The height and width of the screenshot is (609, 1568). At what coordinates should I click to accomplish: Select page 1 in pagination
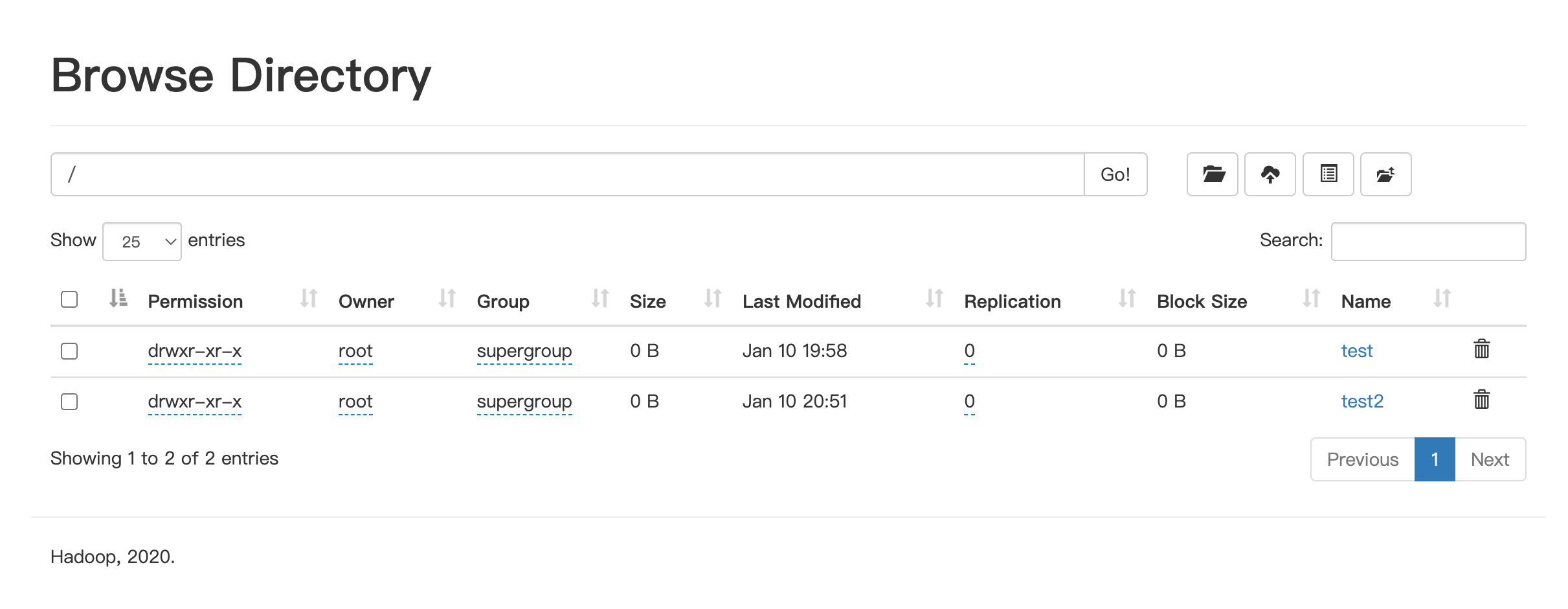click(1435, 459)
